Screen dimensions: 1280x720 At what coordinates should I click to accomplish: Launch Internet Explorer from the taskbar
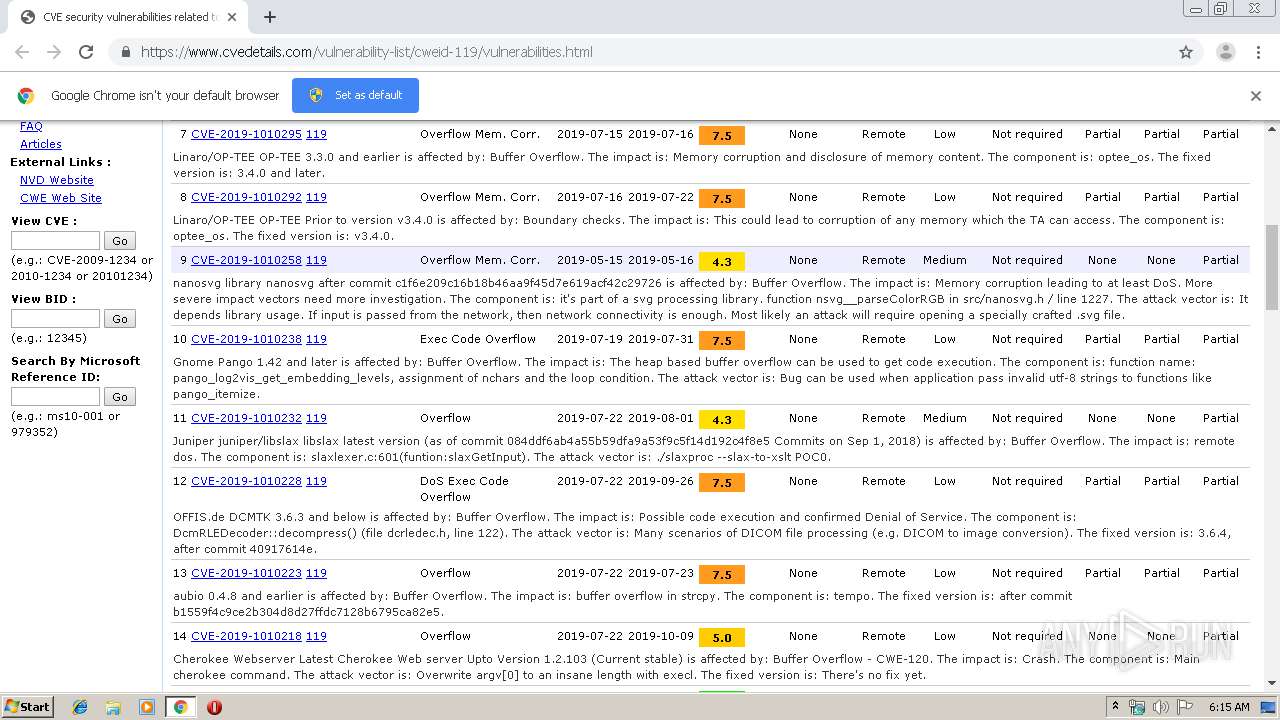pyautogui.click(x=80, y=707)
